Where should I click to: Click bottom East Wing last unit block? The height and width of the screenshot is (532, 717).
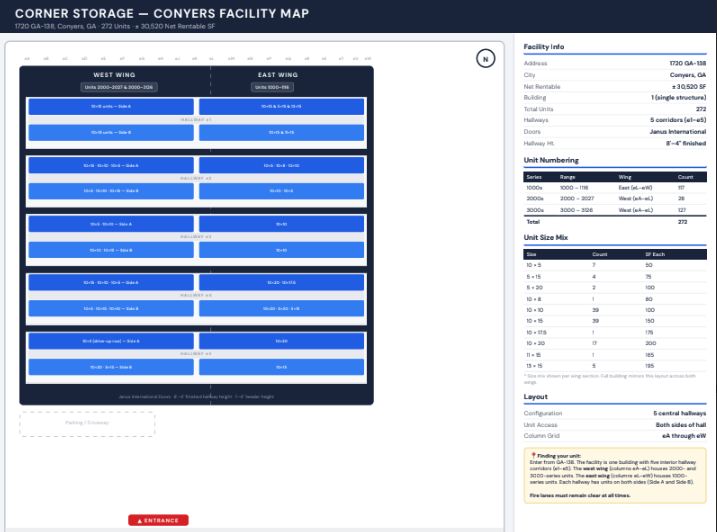click(x=280, y=367)
